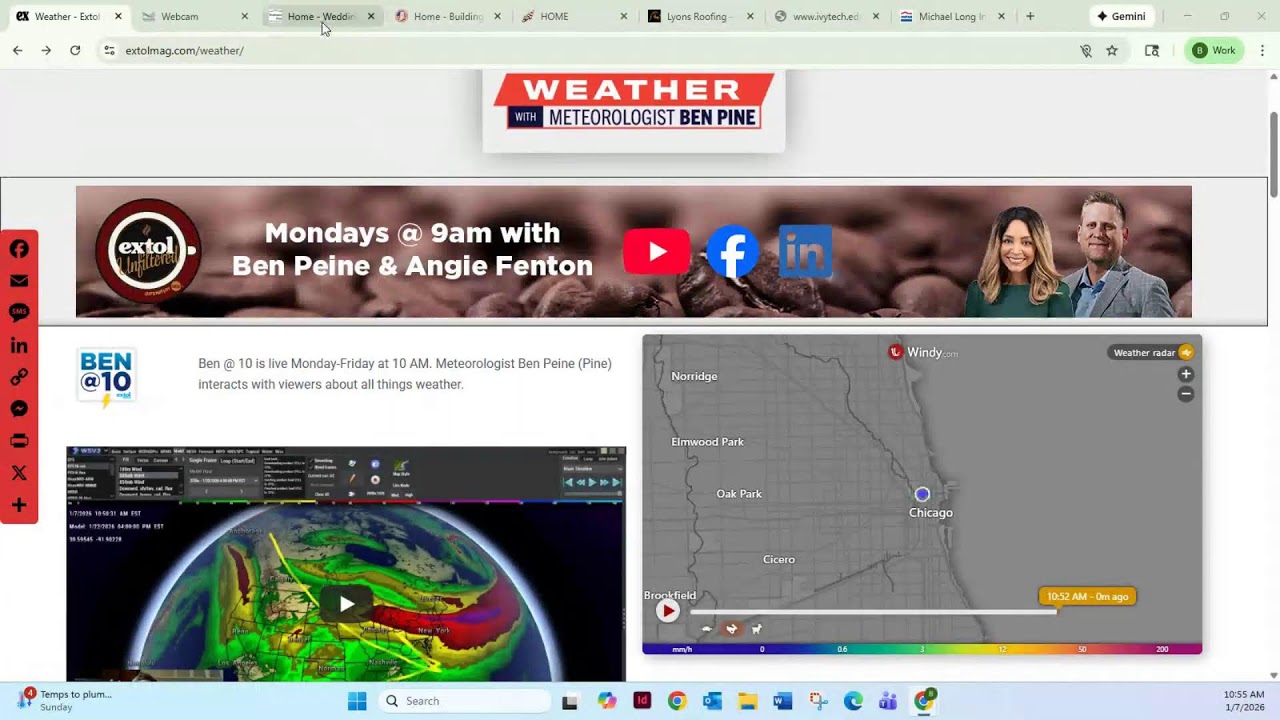This screenshot has width=1280, height=720.
Task: Play the Windy radar animation
Action: click(668, 611)
